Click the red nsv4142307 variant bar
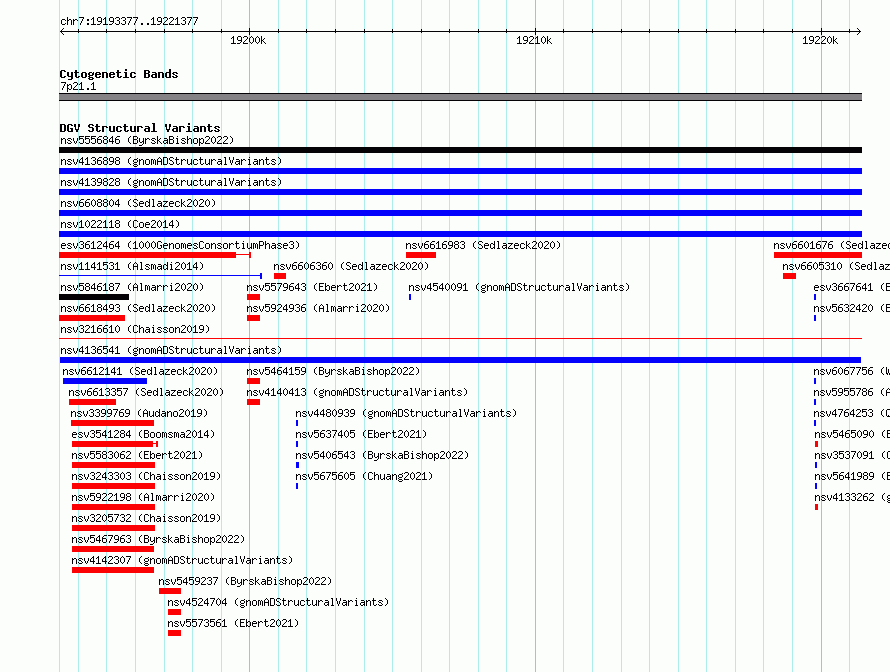 (113, 570)
